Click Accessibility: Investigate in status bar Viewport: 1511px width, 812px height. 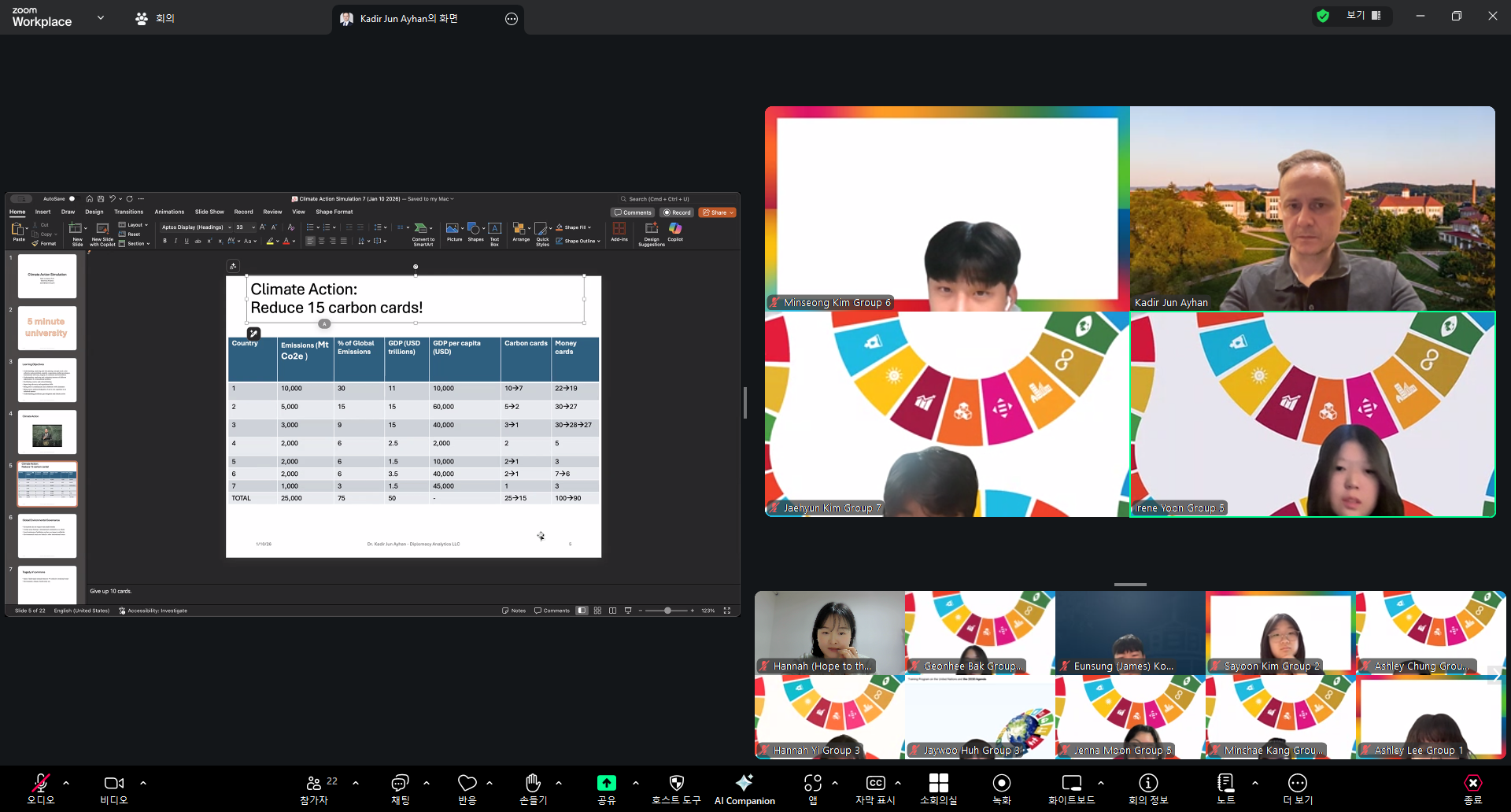(153, 611)
